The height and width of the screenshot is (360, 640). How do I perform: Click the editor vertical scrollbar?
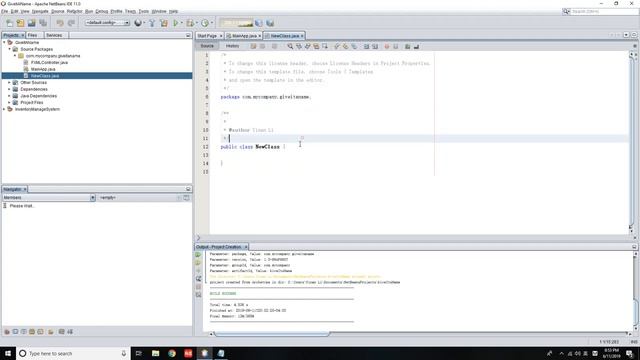pyautogui.click(x=633, y=143)
